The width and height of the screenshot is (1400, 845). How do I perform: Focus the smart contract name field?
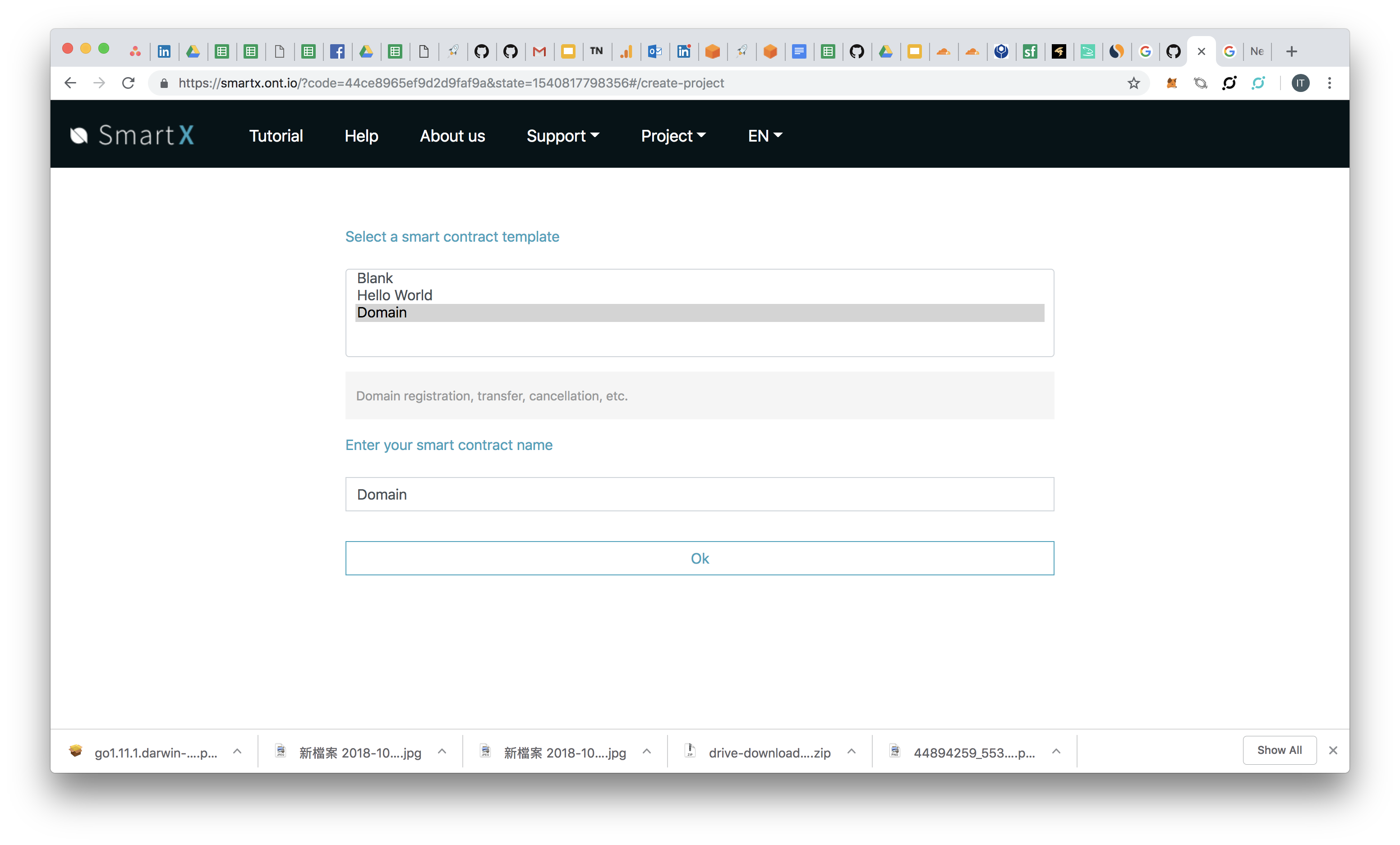click(700, 494)
